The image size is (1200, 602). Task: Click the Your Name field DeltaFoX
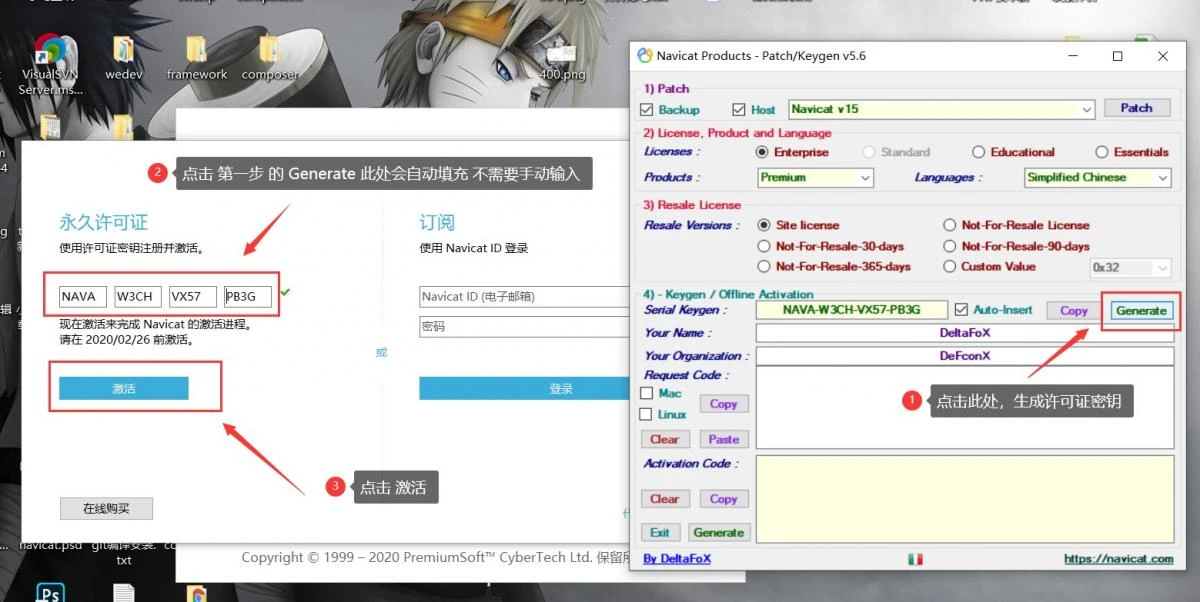pos(964,333)
